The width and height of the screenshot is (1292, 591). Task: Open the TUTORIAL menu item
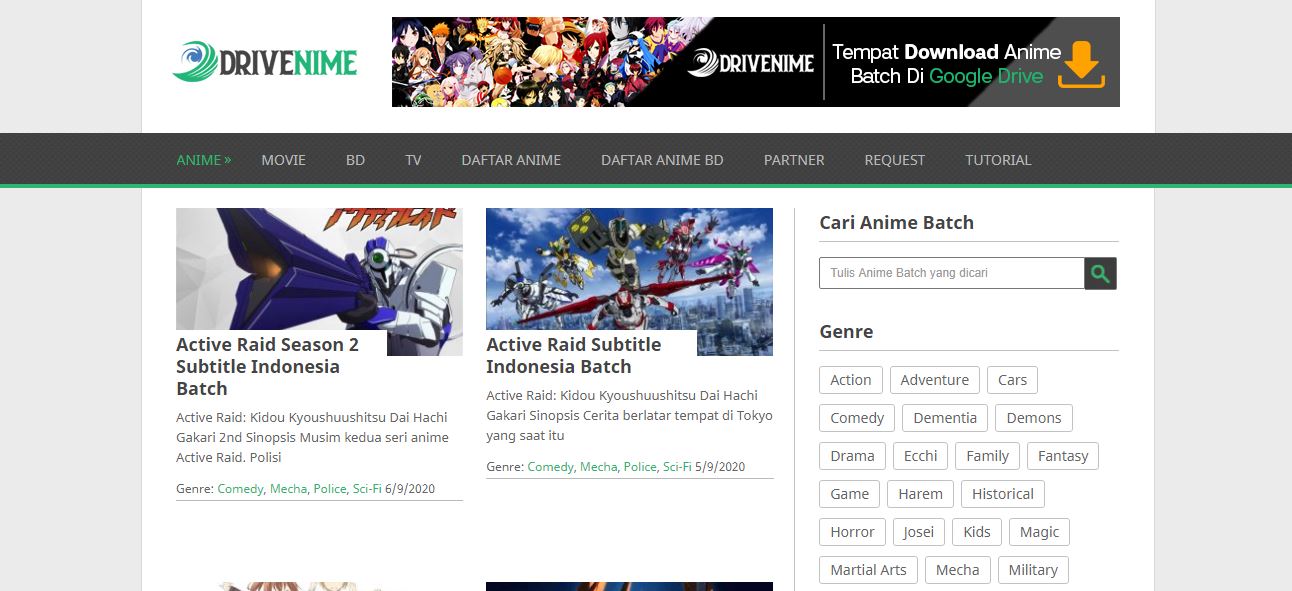997,160
